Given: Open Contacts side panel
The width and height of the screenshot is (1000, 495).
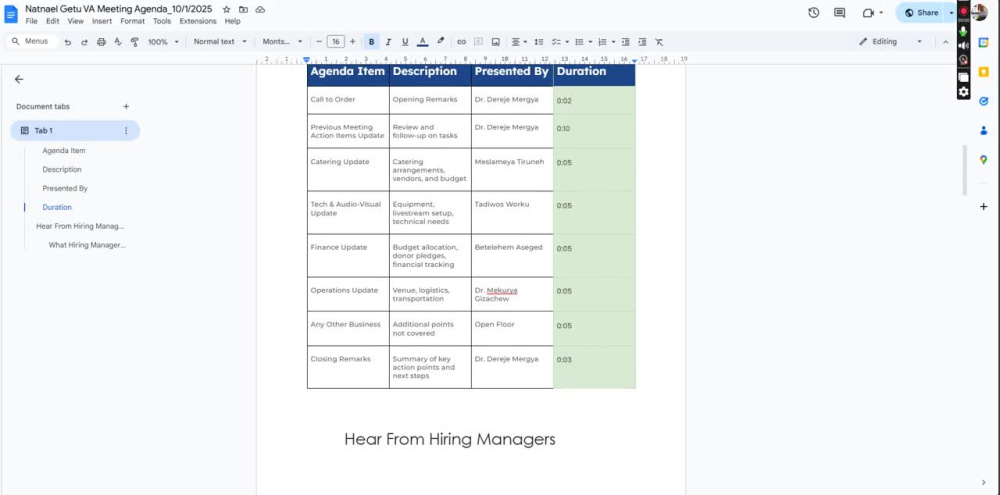Looking at the screenshot, I should click(x=983, y=130).
